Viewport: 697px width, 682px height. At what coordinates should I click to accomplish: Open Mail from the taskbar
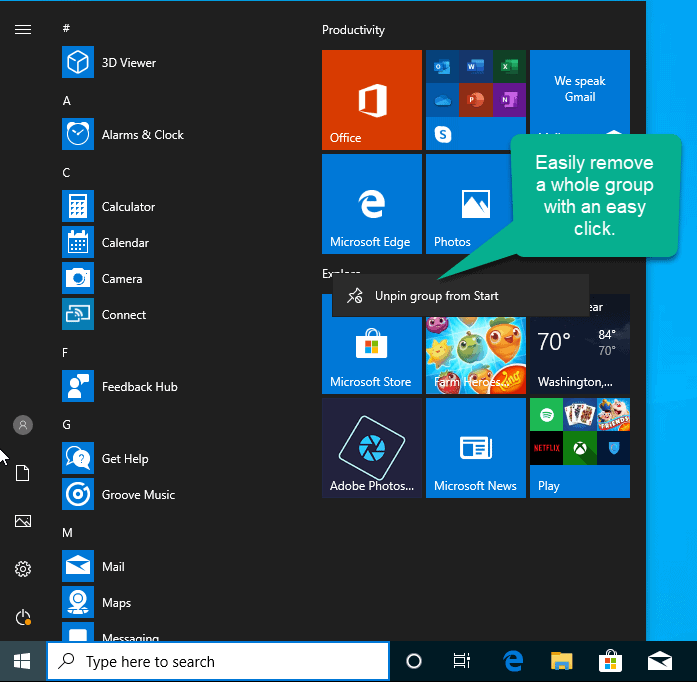tap(660, 661)
